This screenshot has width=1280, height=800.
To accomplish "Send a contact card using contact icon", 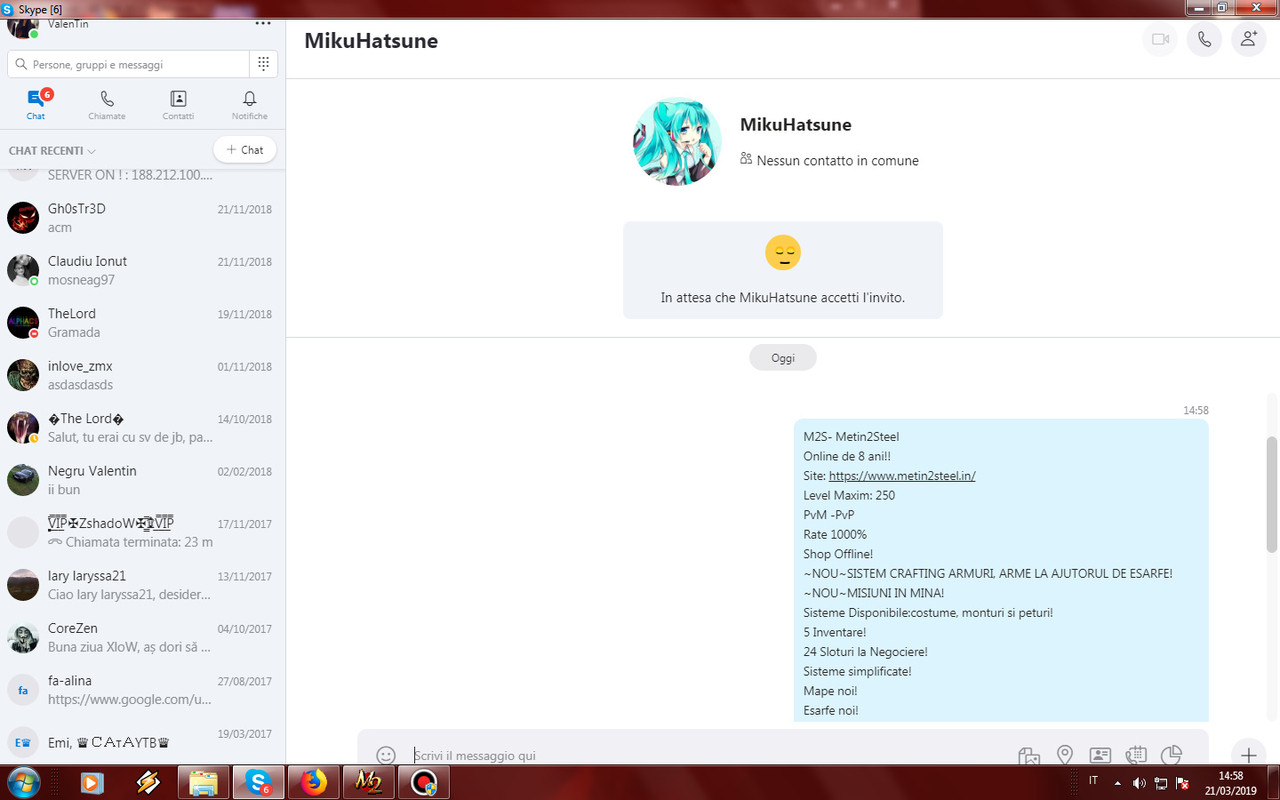I will 1100,755.
